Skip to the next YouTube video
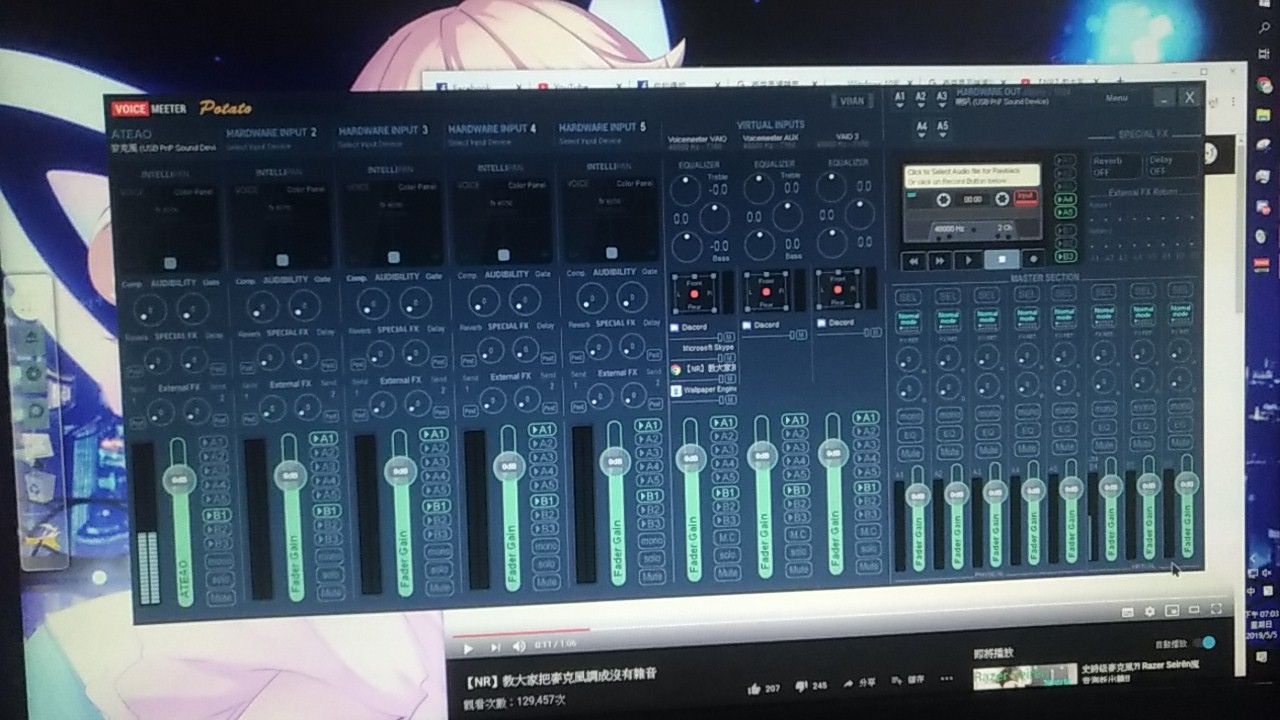This screenshot has width=1280, height=720. click(x=494, y=648)
